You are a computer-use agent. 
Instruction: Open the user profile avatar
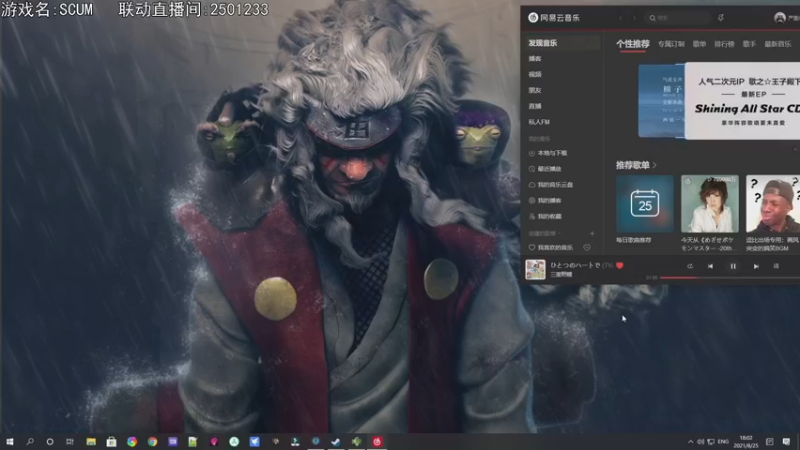(x=780, y=18)
